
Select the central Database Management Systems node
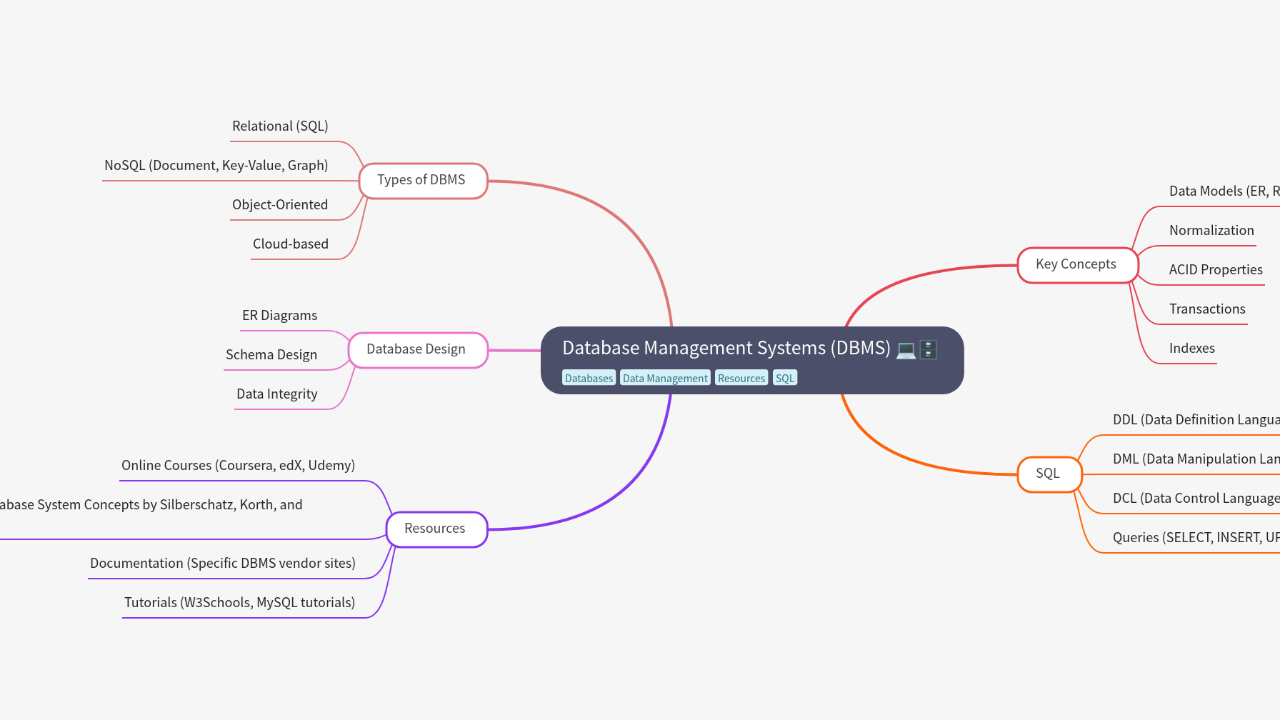tap(752, 360)
